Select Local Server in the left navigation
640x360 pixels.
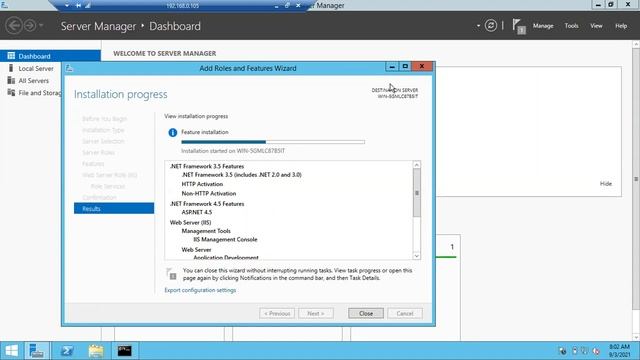click(36, 69)
